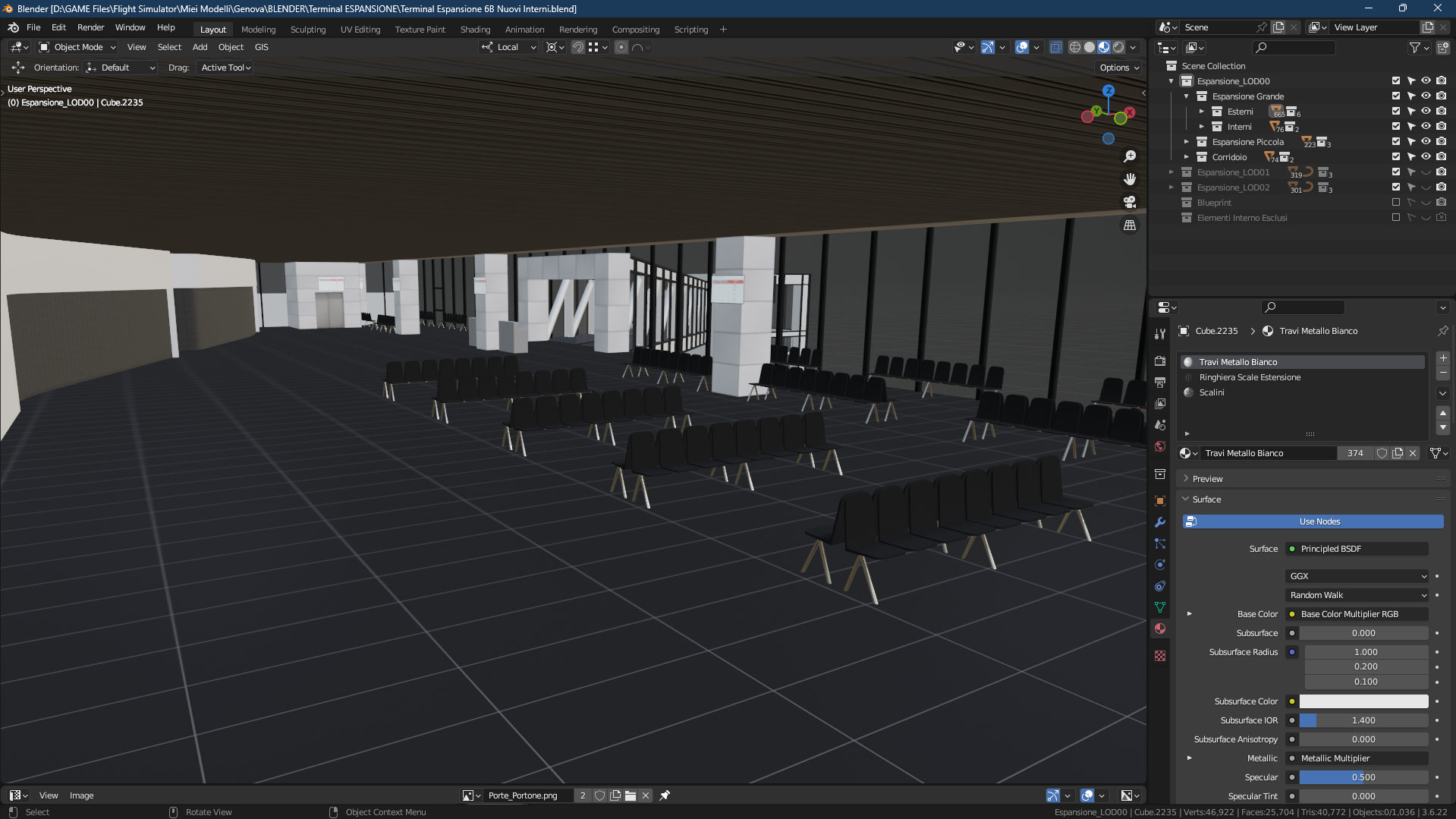Screen dimensions: 1456x819
Task: Disable Interni collection in renders
Action: click(1441, 126)
